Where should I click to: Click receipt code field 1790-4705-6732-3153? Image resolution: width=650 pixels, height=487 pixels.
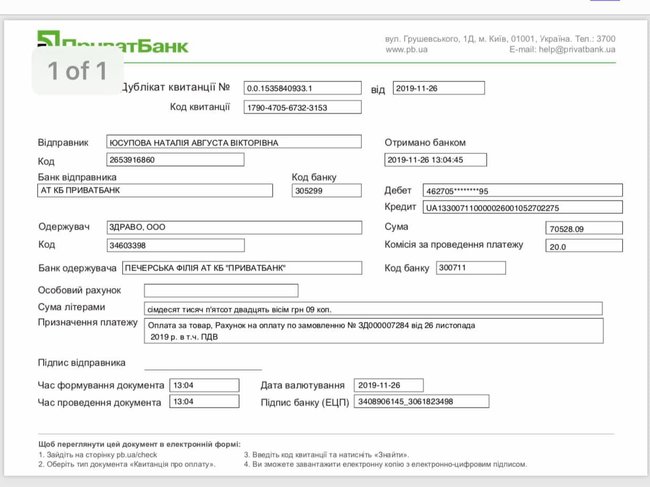pos(303,107)
